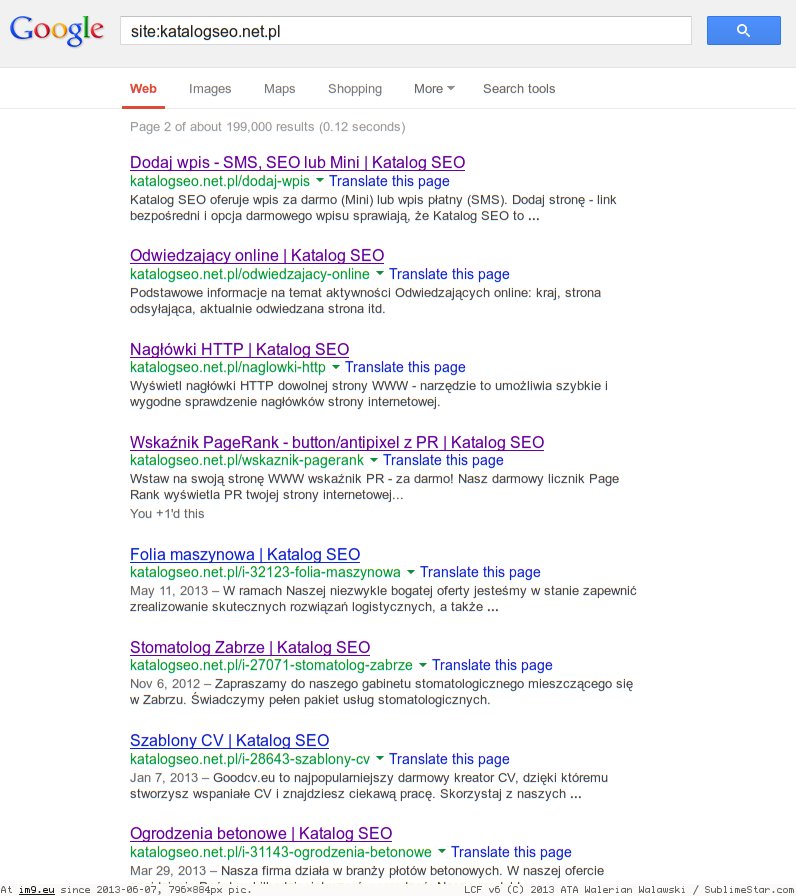Open the Shopping tab

point(355,89)
